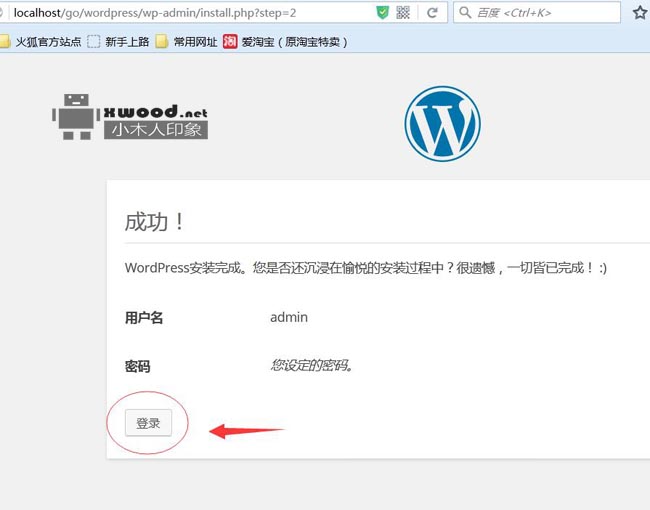Click the QR code icon in address bar
The width and height of the screenshot is (650, 510).
403,12
